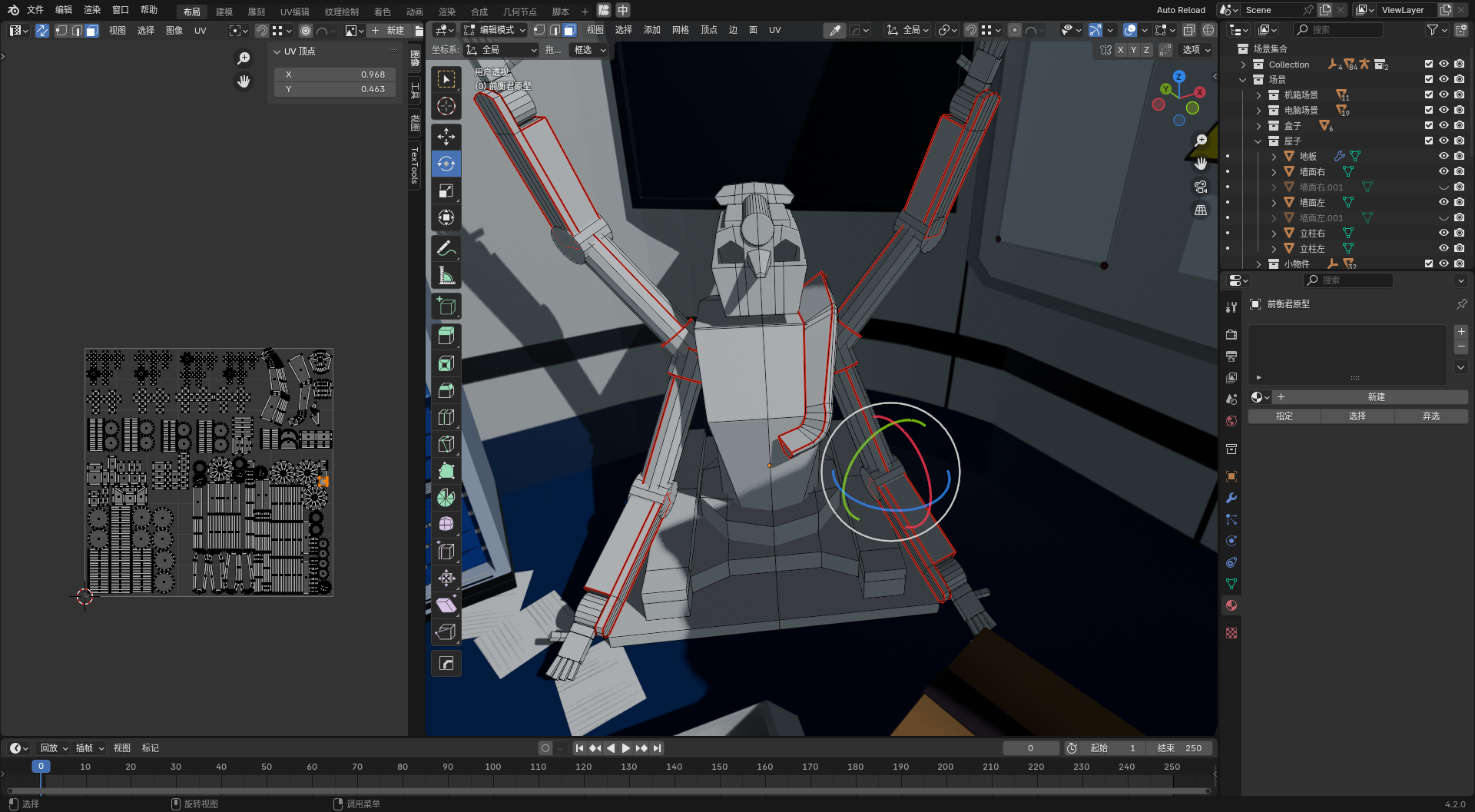This screenshot has width=1475, height=812.
Task: Click the 指定 button in material panel
Action: click(1284, 416)
